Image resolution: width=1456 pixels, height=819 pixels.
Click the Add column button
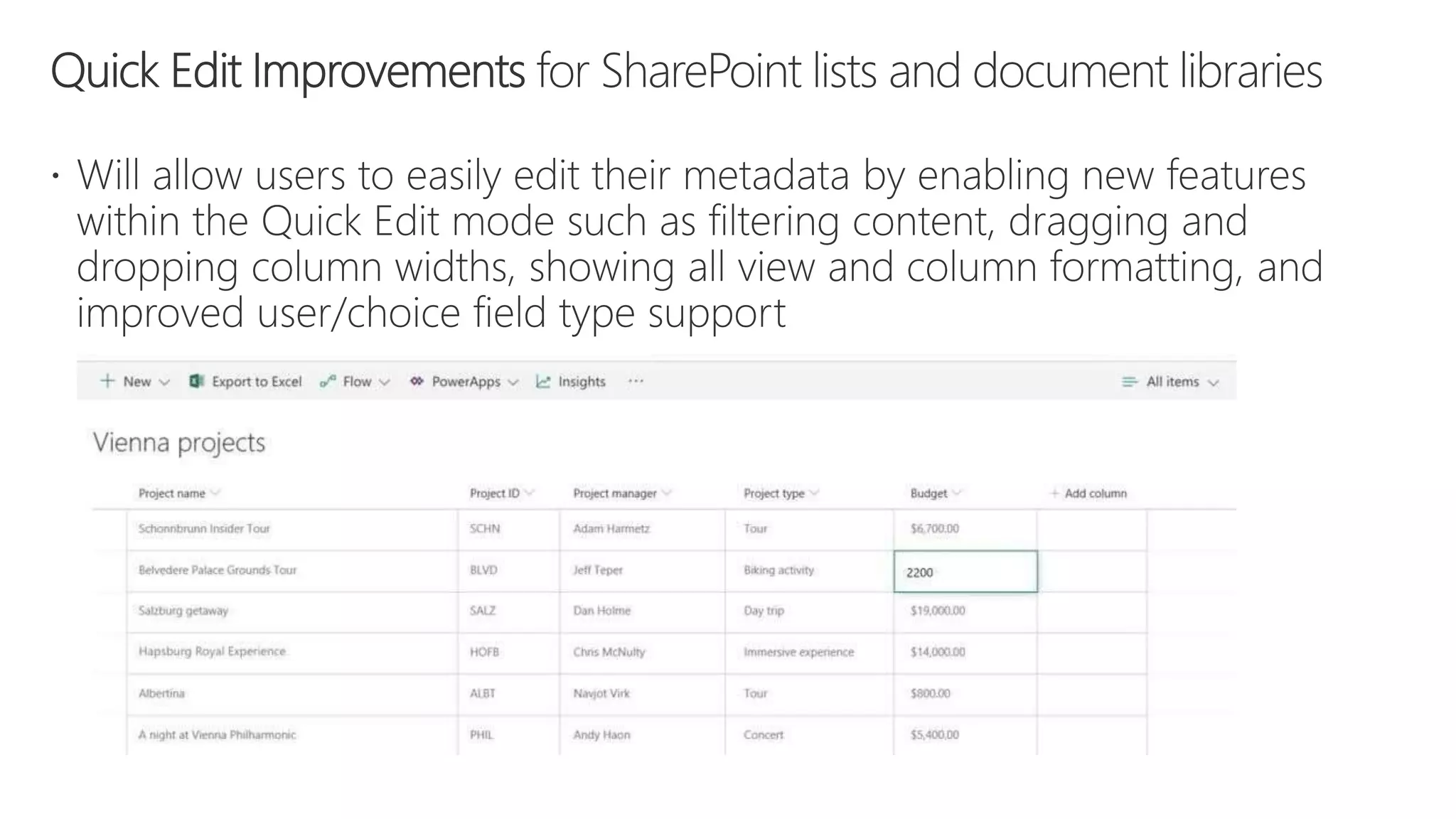coord(1095,493)
